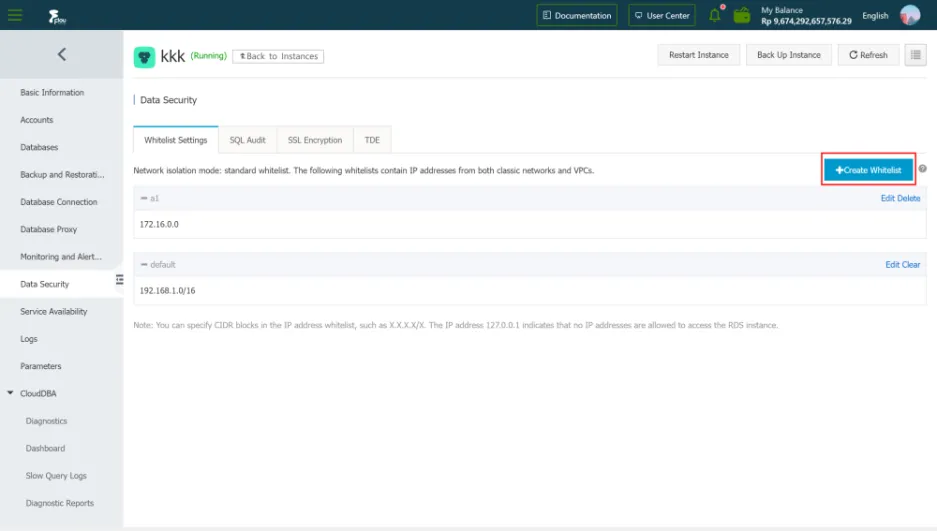Delete the a1 whitelist
Screen dimensions: 937x531
tap(908, 198)
